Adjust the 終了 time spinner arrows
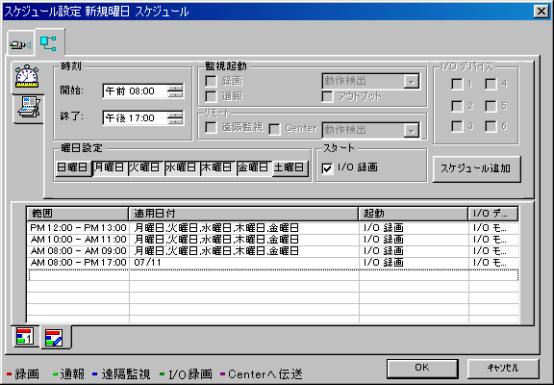This screenshot has height=385, width=554. (x=175, y=118)
